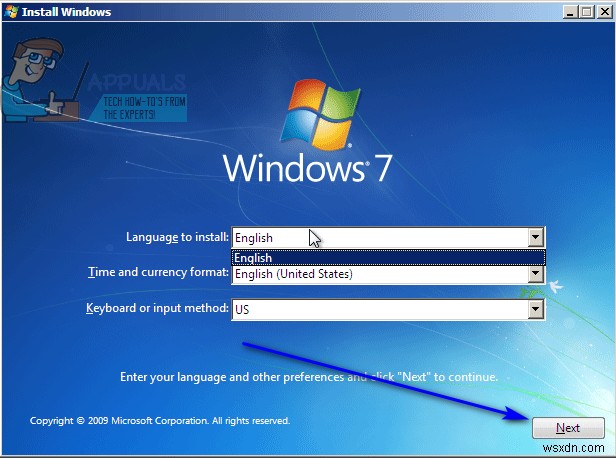Minimize the Install Windows window
Viewport: 616px width, 458px height.
coord(570,12)
